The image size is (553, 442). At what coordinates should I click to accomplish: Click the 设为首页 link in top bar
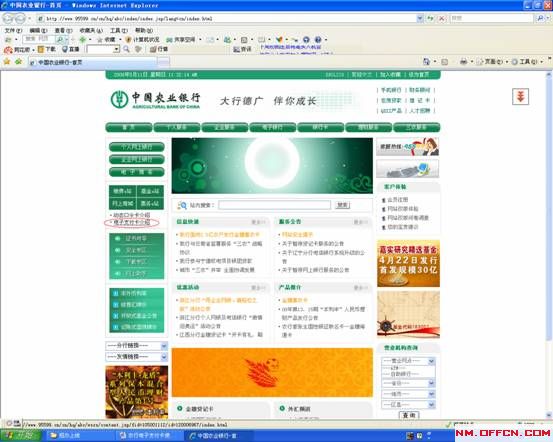click(419, 74)
